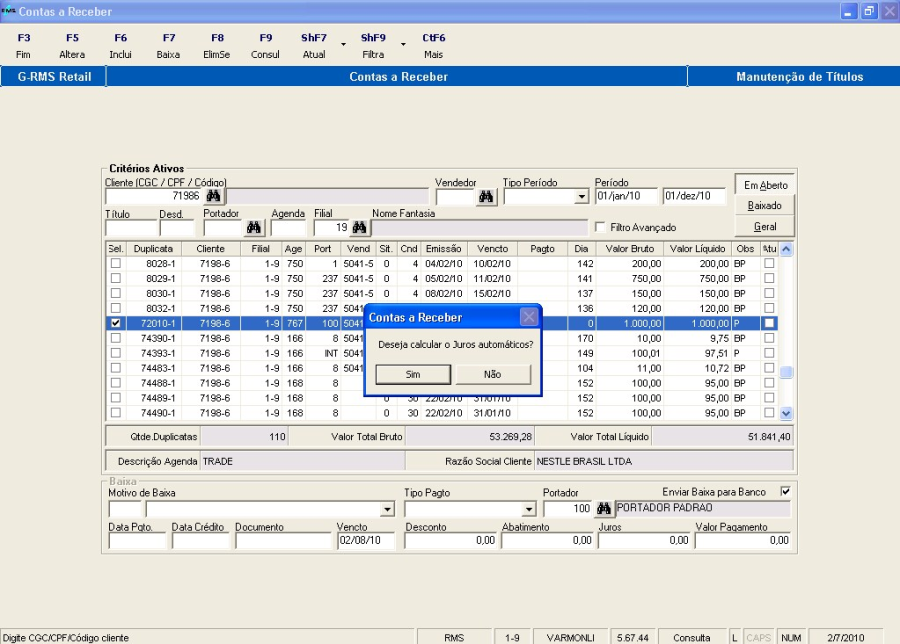The width and height of the screenshot is (900, 644).
Task: Select the F9 Consul toolbar command
Action: tap(265, 46)
